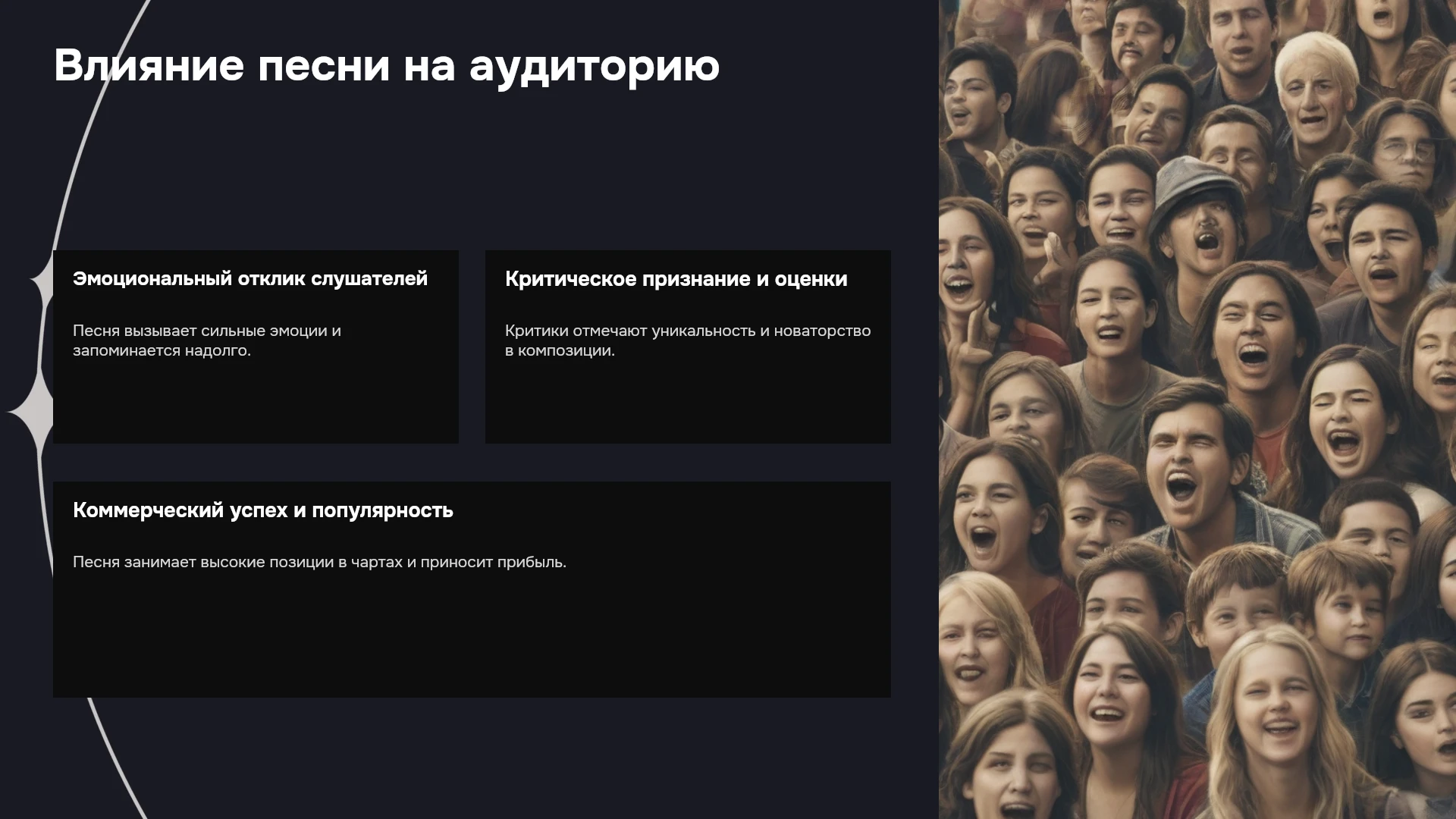Click text Критики отмечают уникальность и новаторство

click(x=688, y=331)
